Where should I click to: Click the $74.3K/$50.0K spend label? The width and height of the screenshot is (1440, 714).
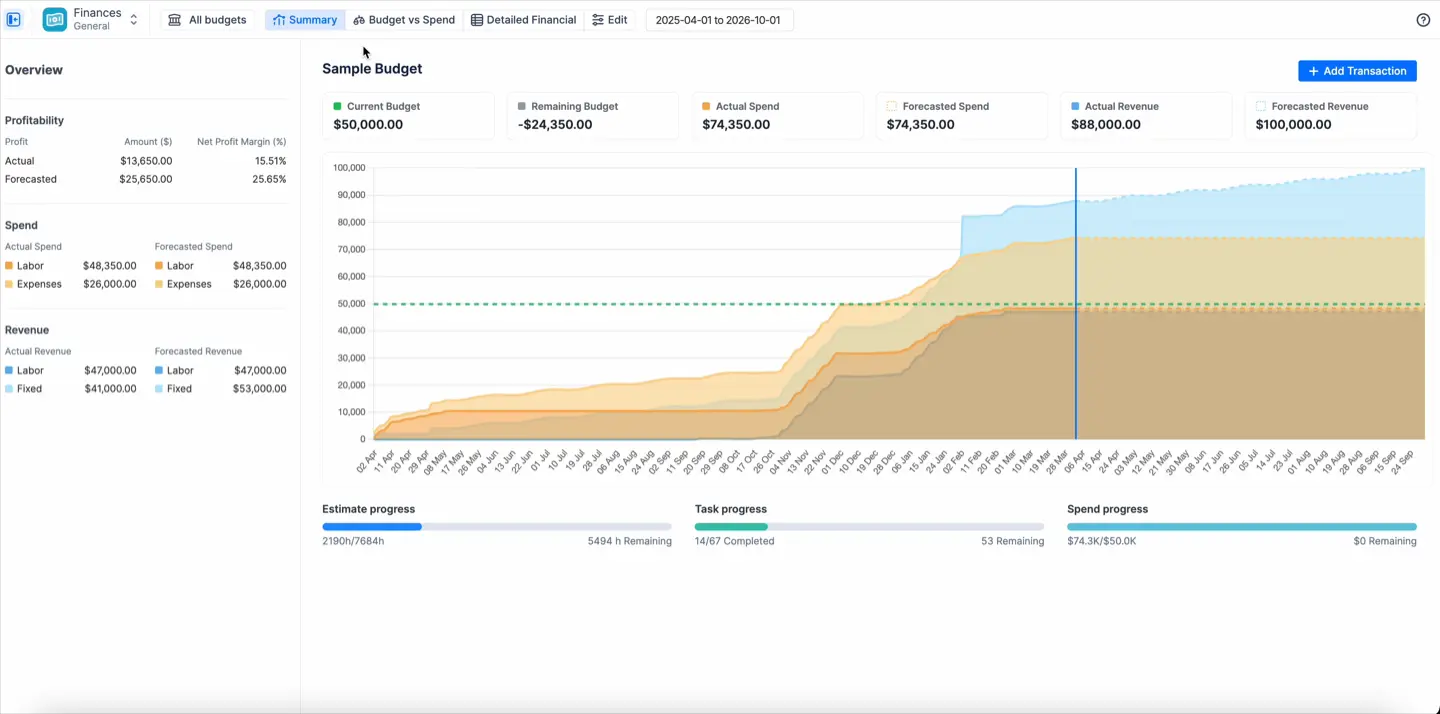[x=1102, y=541]
